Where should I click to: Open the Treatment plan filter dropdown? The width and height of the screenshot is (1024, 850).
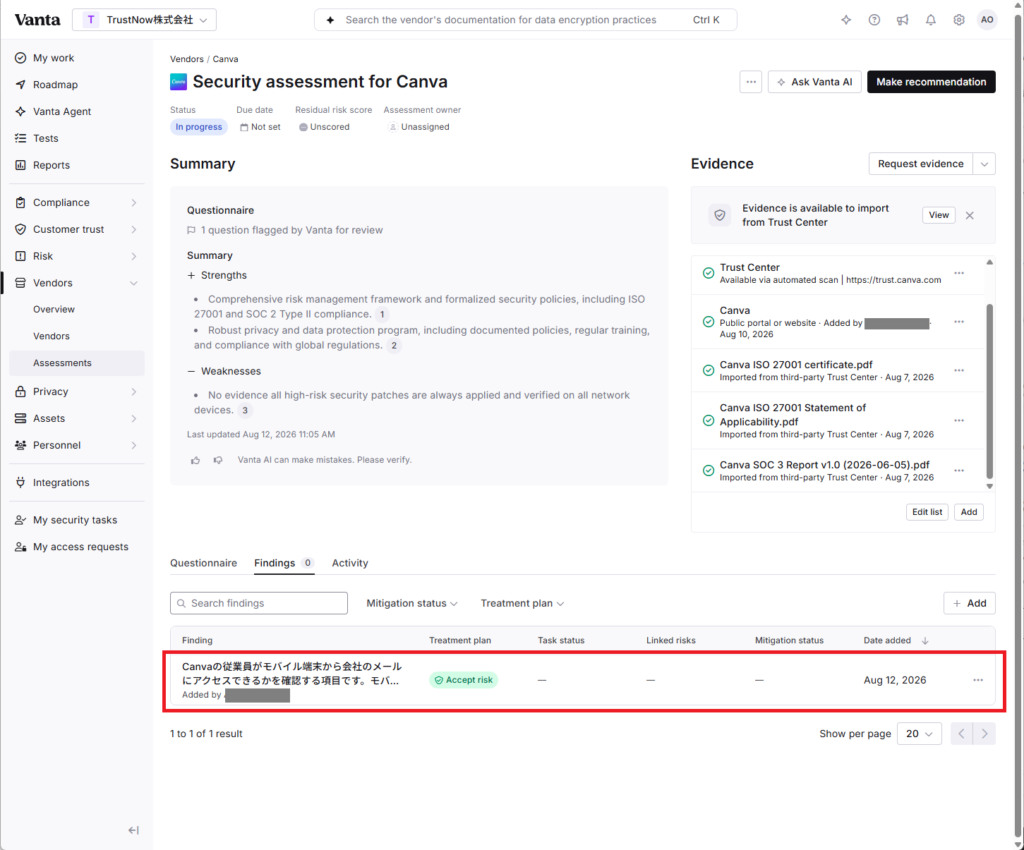tap(522, 603)
